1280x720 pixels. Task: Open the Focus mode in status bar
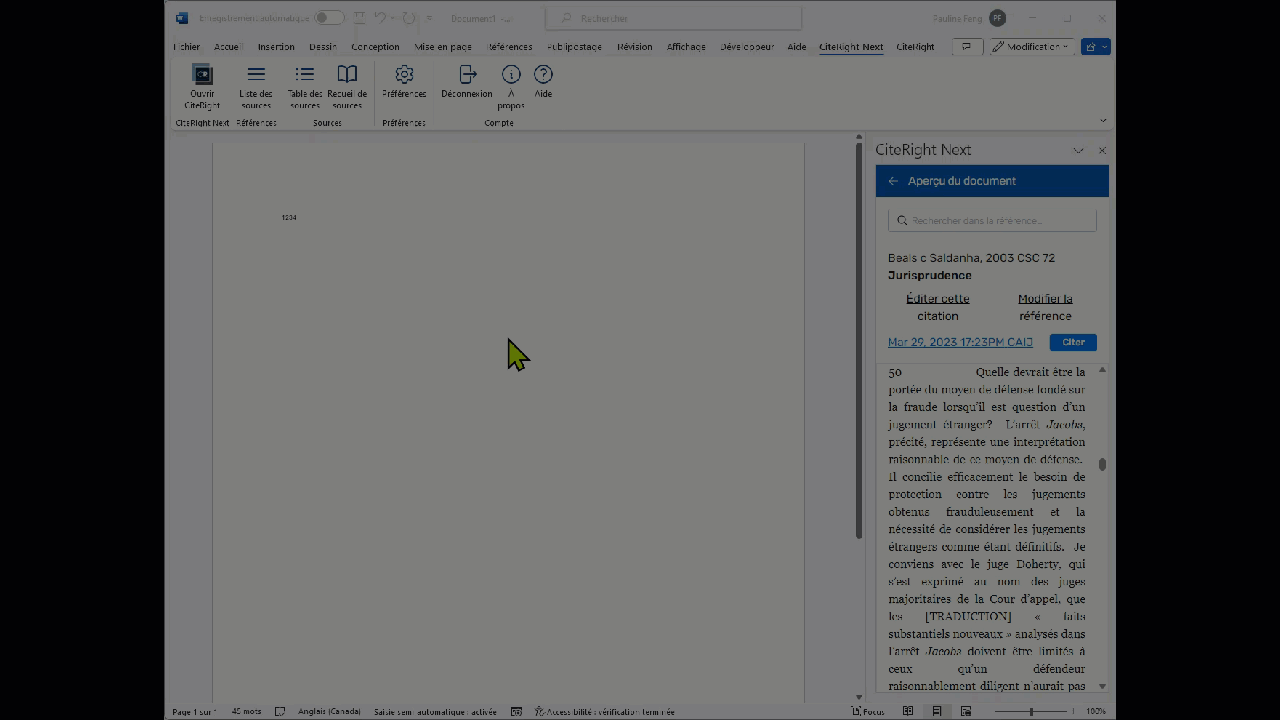(868, 711)
